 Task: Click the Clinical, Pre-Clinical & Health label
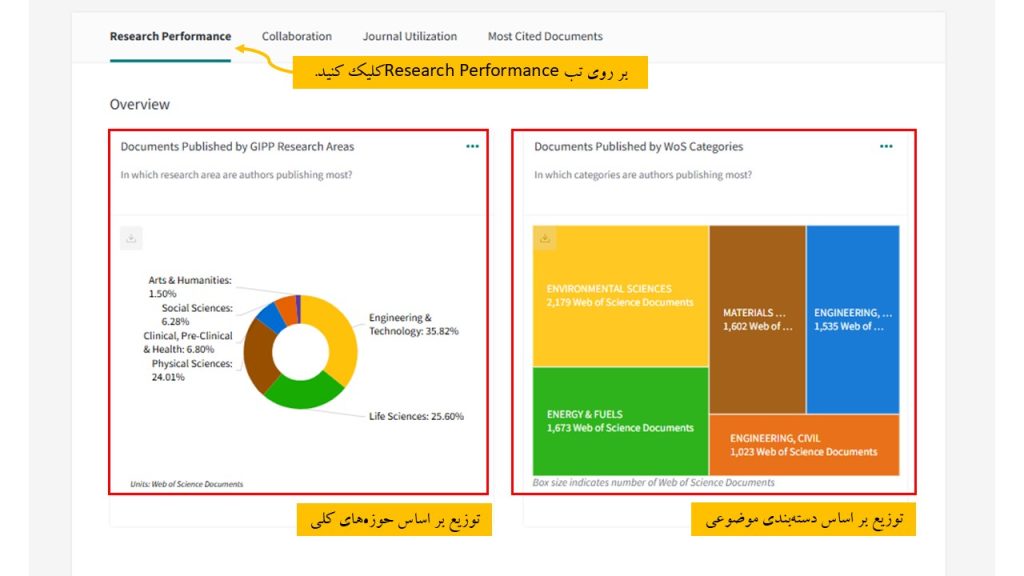tap(187, 343)
